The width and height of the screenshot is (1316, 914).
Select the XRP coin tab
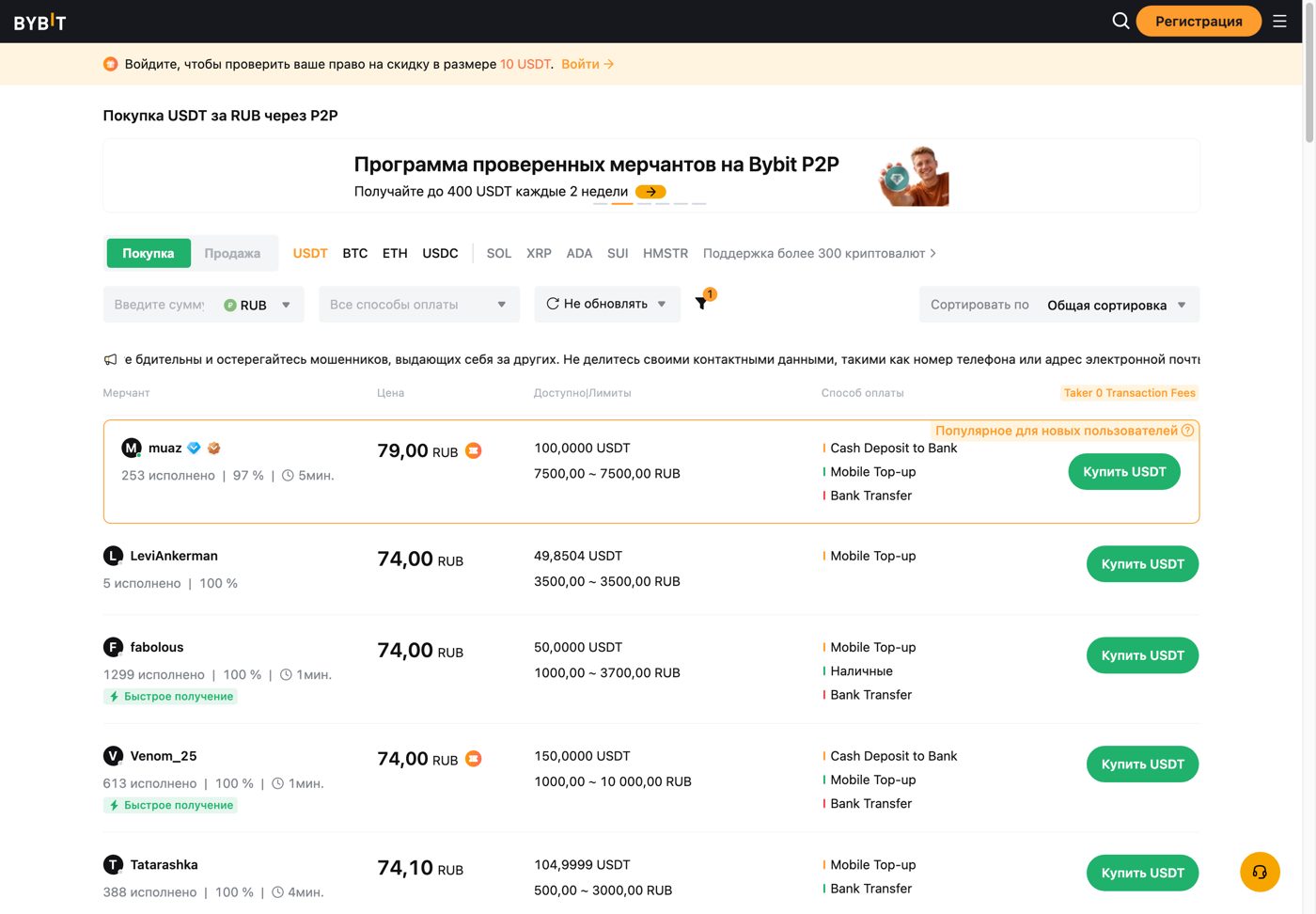pos(539,253)
